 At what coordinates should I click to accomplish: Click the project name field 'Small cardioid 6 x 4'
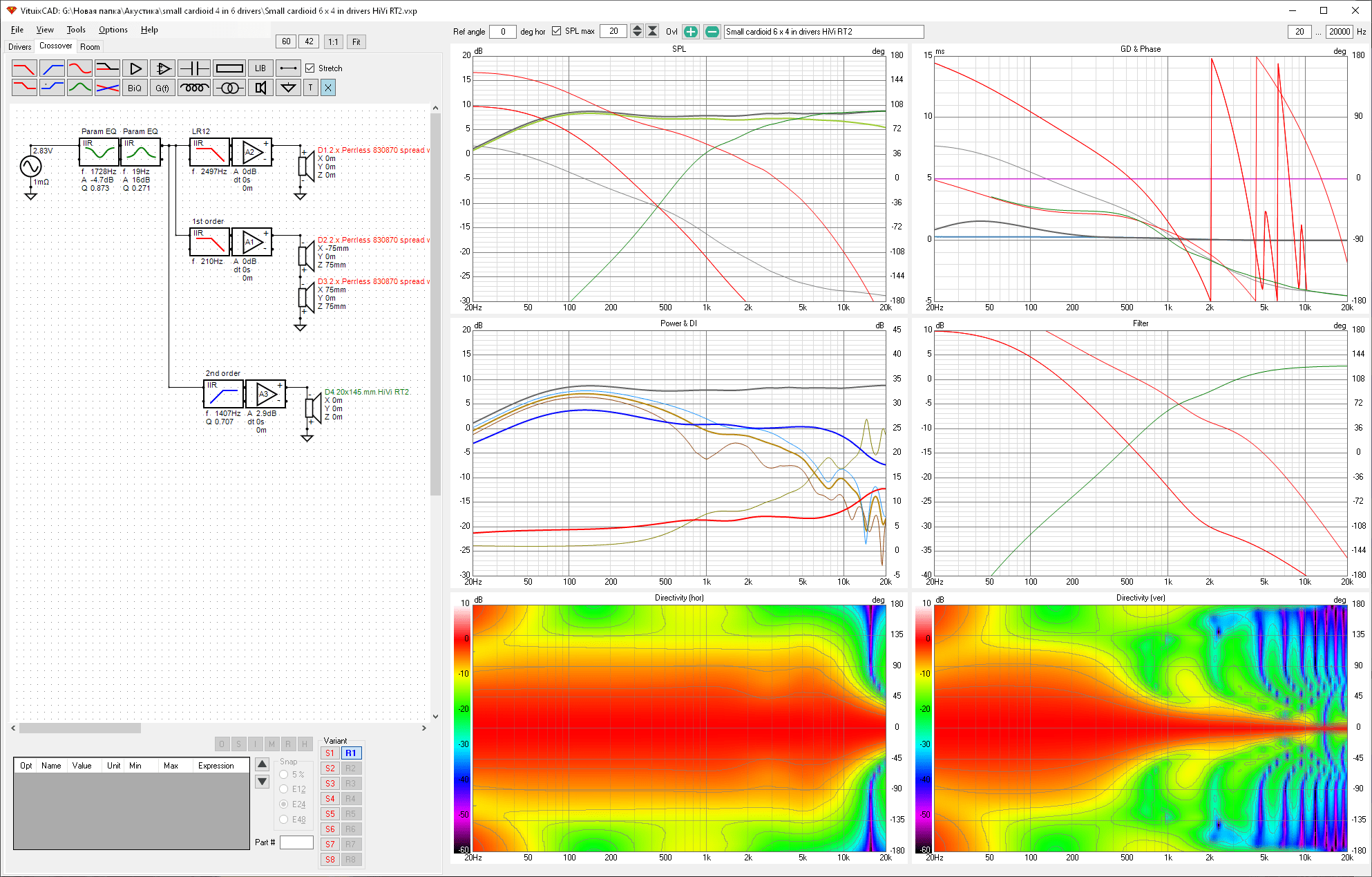[x=823, y=32]
